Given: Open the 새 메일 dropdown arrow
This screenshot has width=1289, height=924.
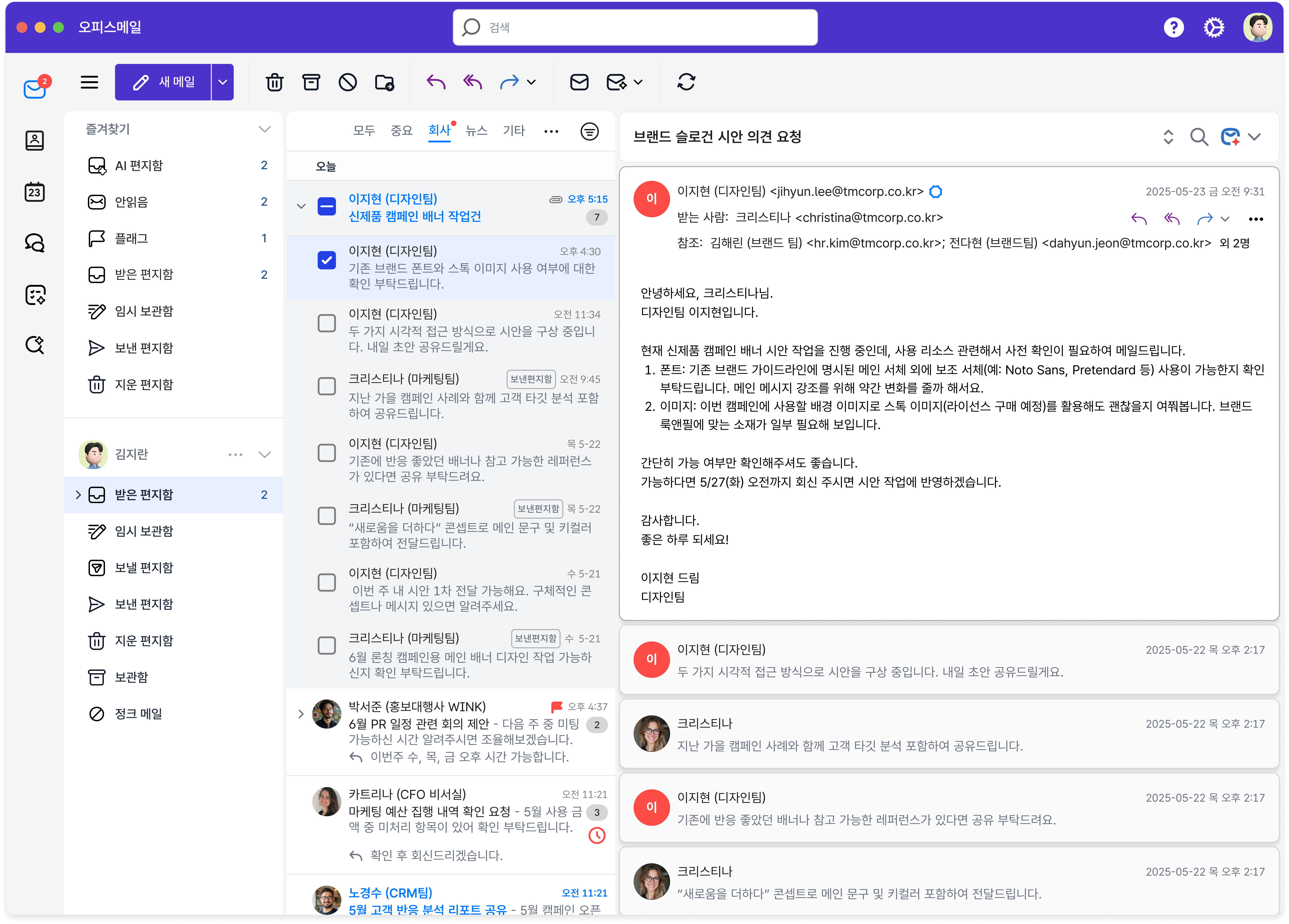Looking at the screenshot, I should click(x=223, y=82).
